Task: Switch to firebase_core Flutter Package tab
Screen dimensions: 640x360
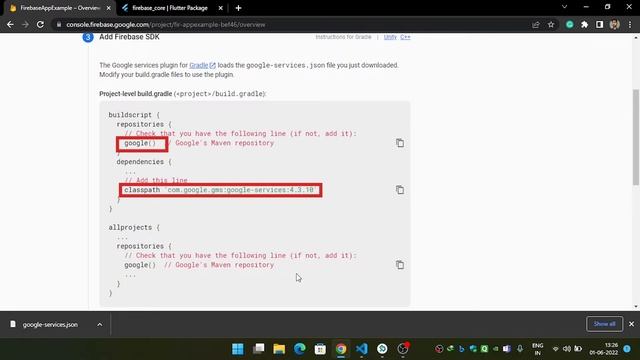Action: [170, 8]
